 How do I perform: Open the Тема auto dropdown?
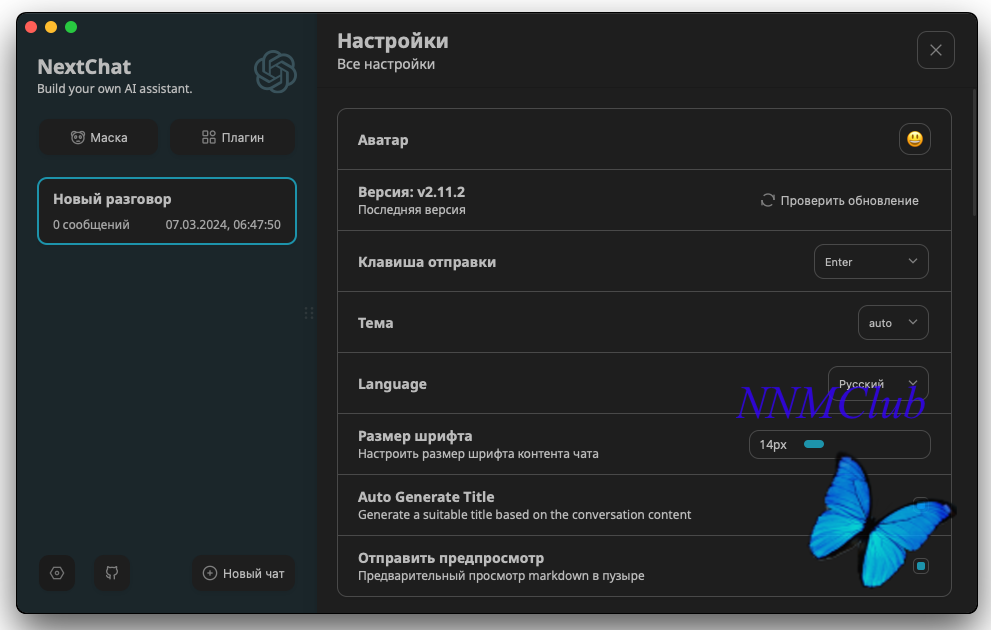[x=893, y=323]
